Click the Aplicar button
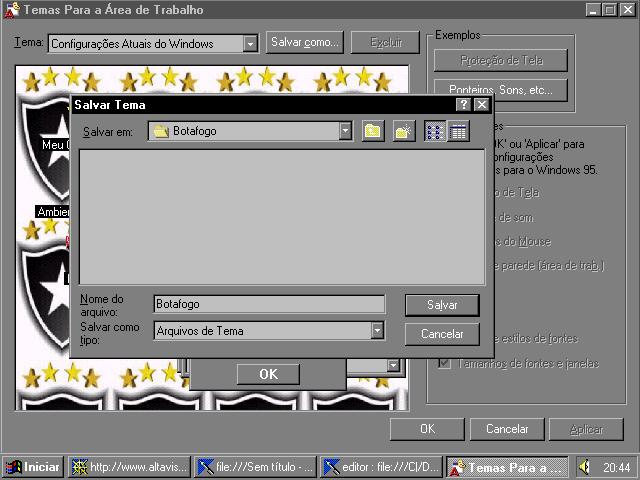 click(x=586, y=429)
